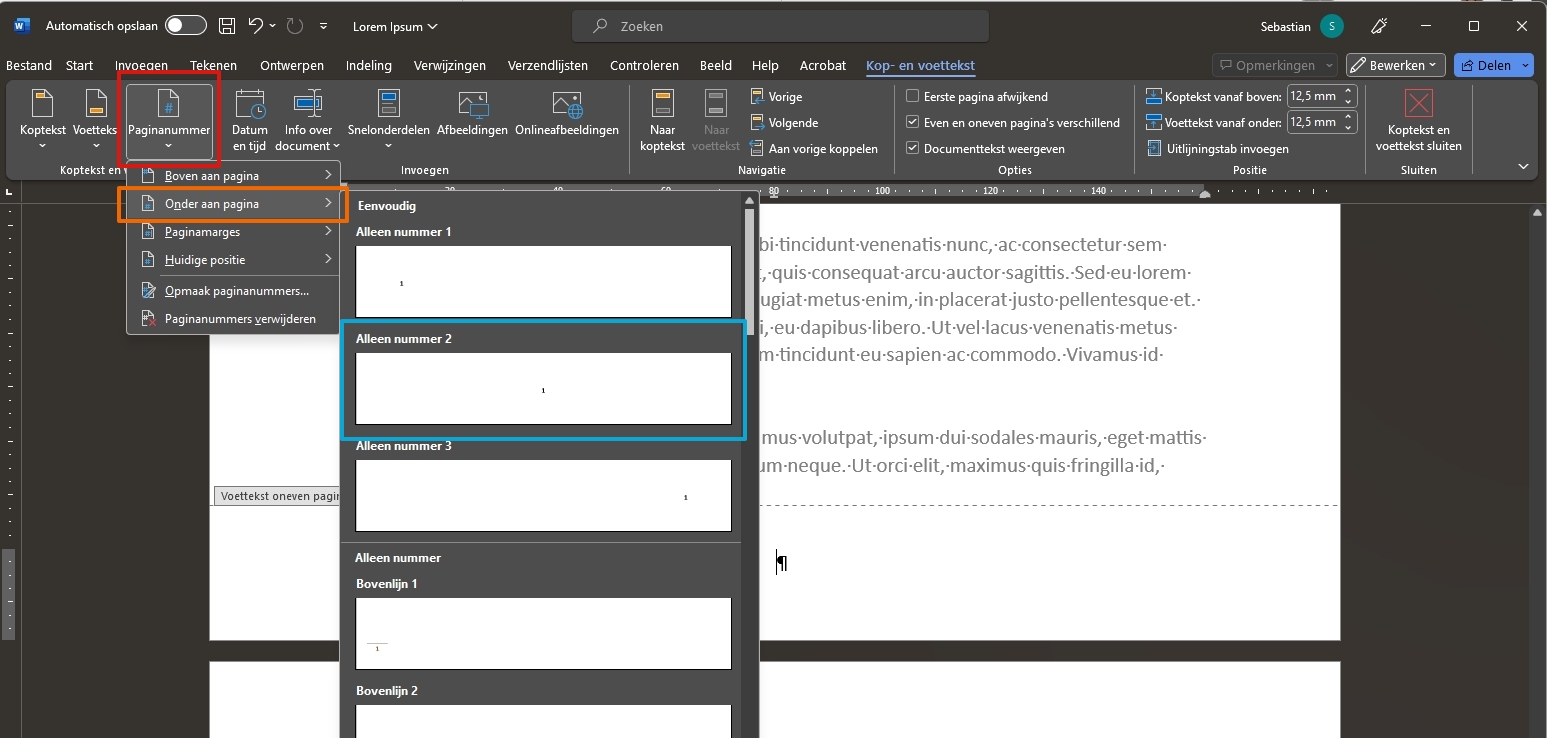Switch to the Verwijzingen tab
Image resolution: width=1547 pixels, height=738 pixels.
pyautogui.click(x=449, y=66)
